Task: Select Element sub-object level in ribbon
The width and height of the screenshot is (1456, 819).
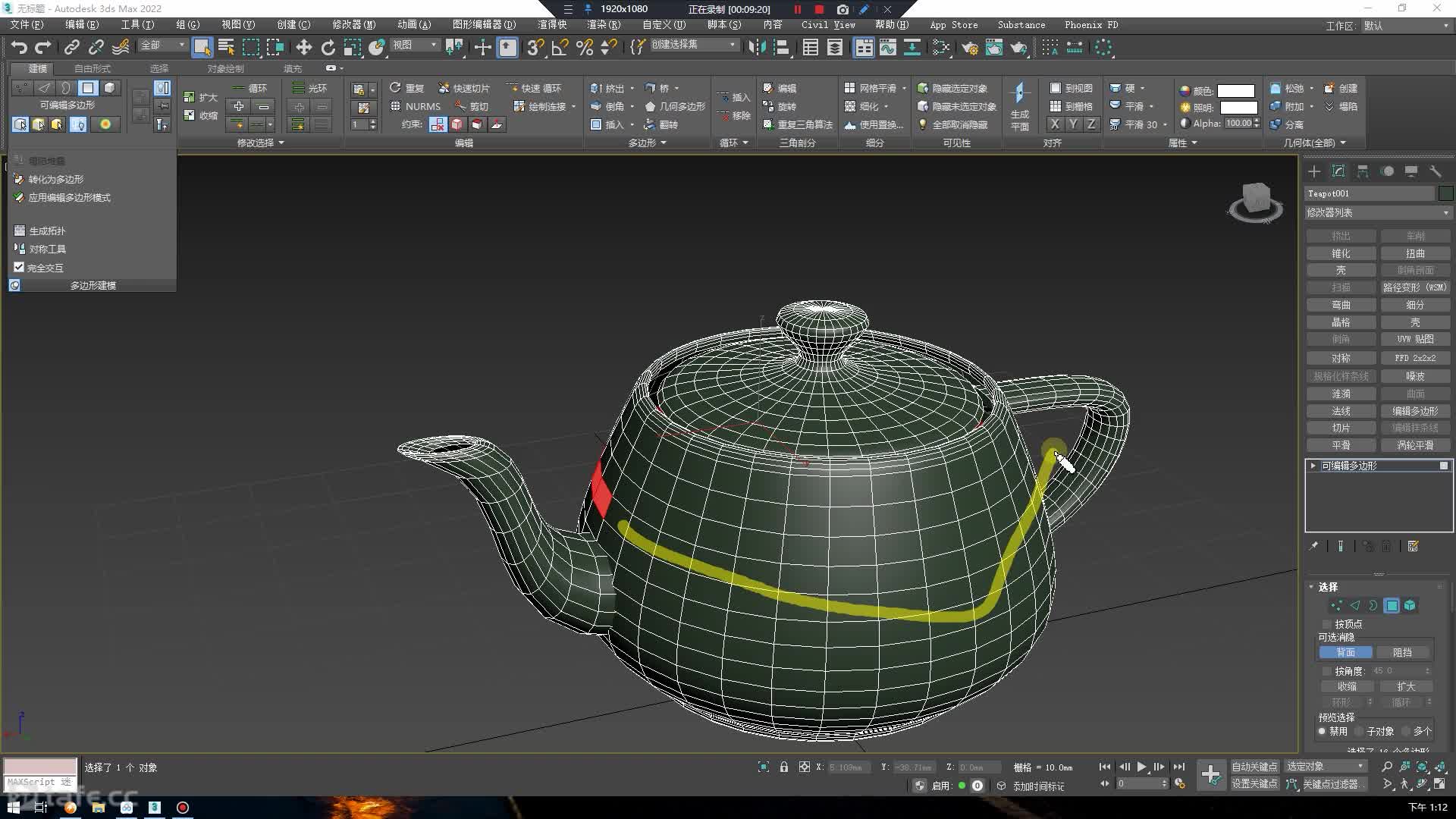Action: pos(110,88)
